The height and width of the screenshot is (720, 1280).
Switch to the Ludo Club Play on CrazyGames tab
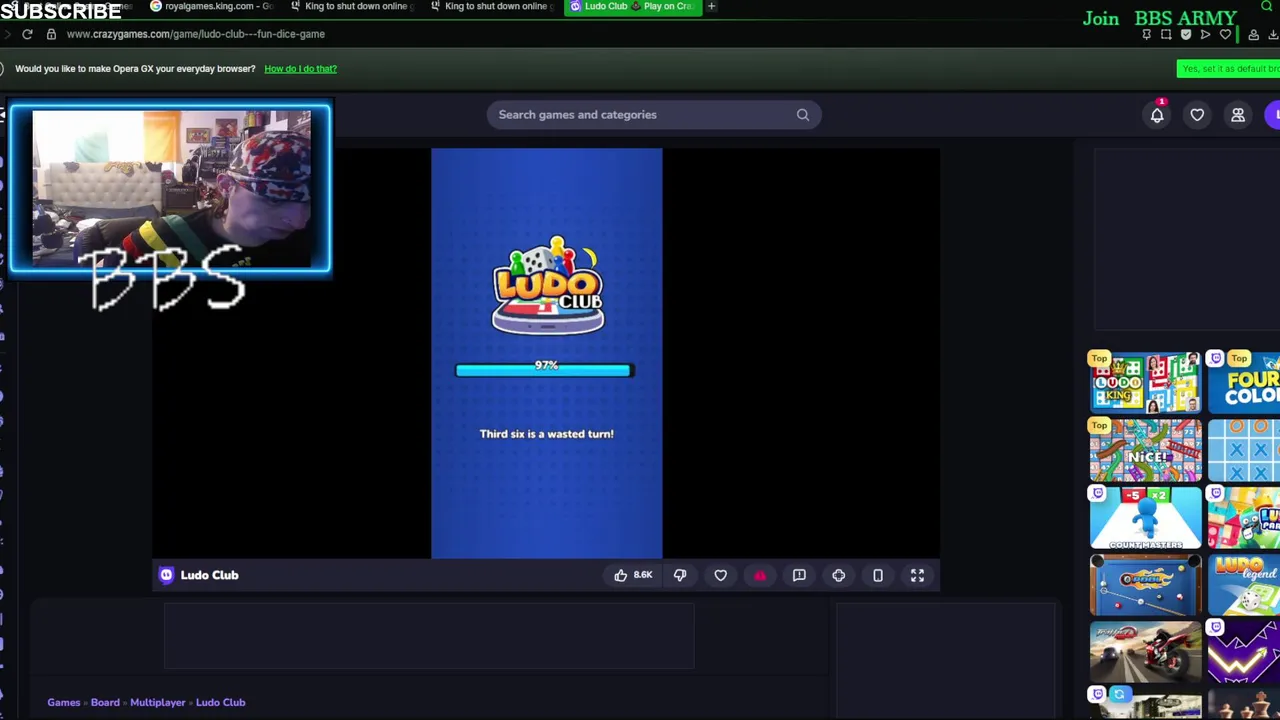(x=632, y=6)
